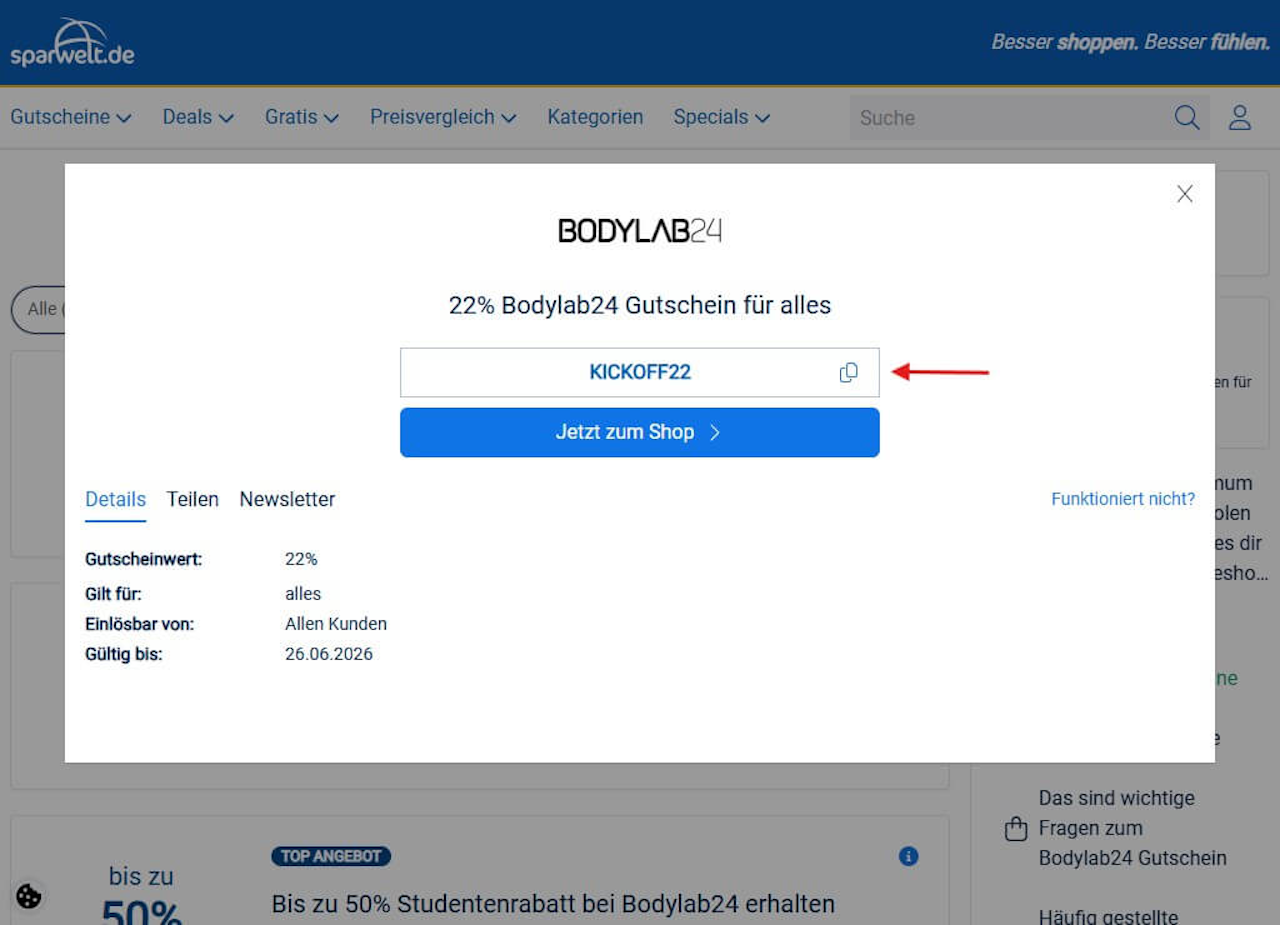Image resolution: width=1280 pixels, height=925 pixels.
Task: Open the search magnifier icon
Action: click(x=1187, y=117)
